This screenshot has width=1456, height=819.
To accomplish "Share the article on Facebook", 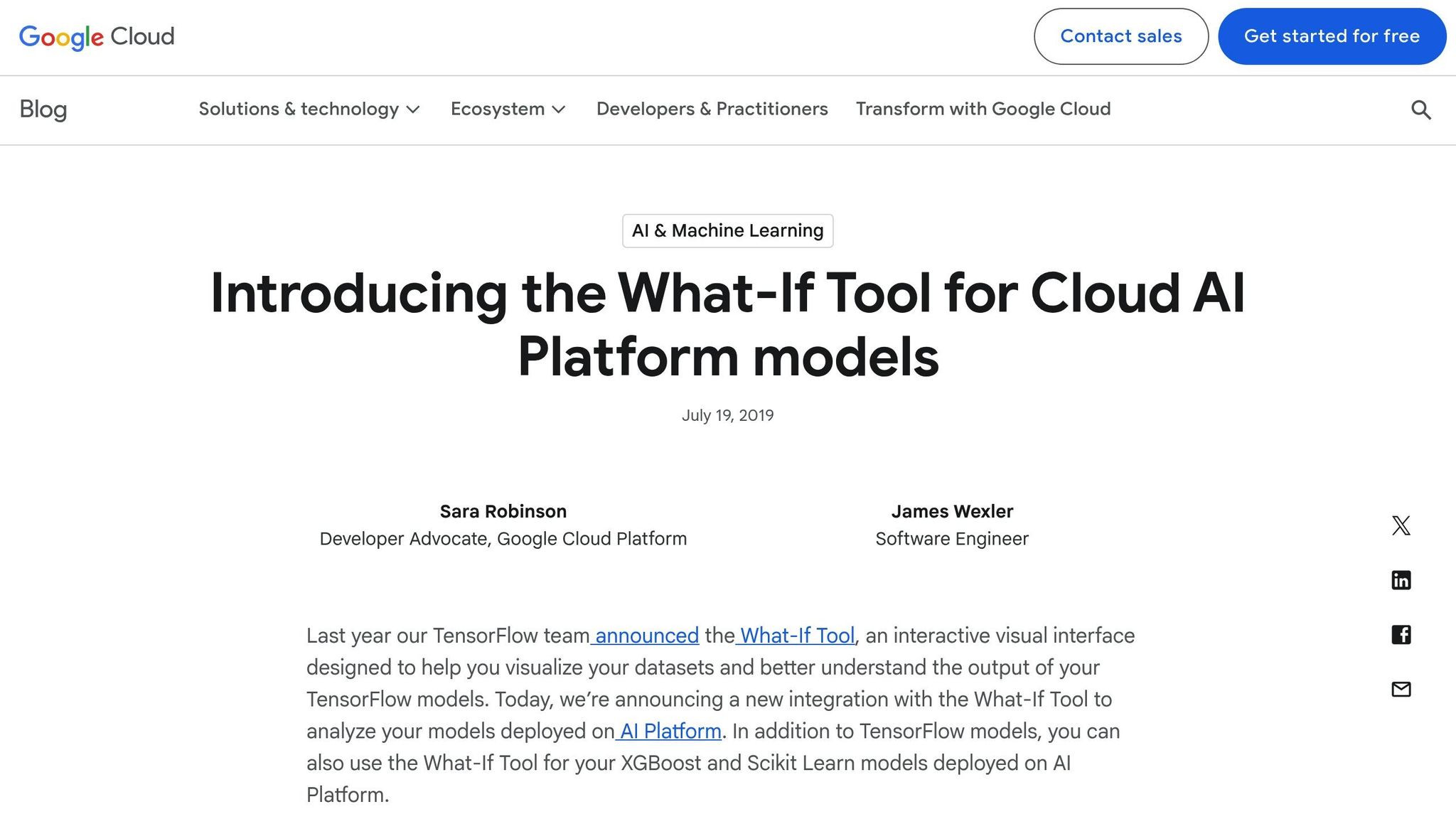I will [1401, 634].
